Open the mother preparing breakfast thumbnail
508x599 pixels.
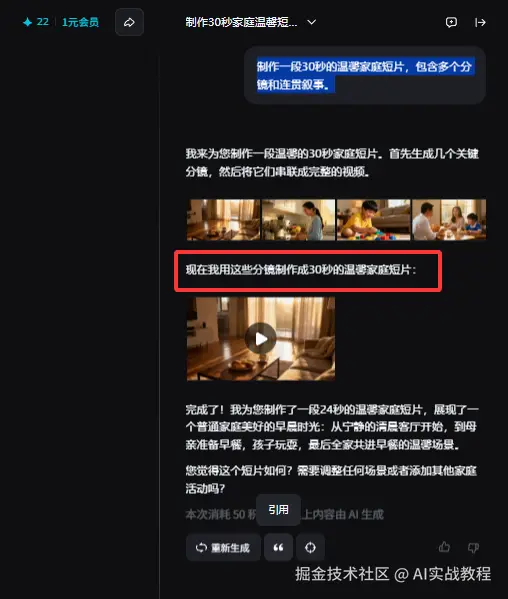pos(298,220)
